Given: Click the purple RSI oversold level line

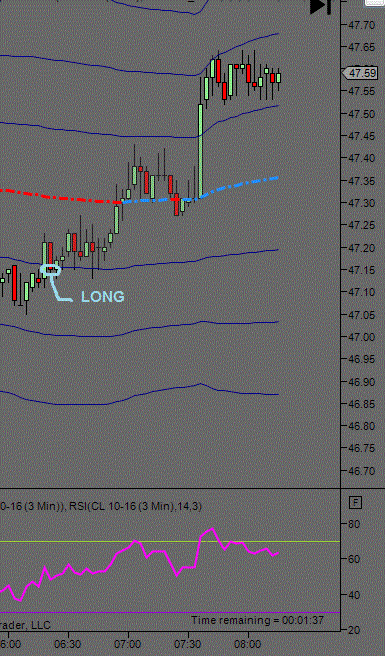Looking at the screenshot, I should [169, 612].
